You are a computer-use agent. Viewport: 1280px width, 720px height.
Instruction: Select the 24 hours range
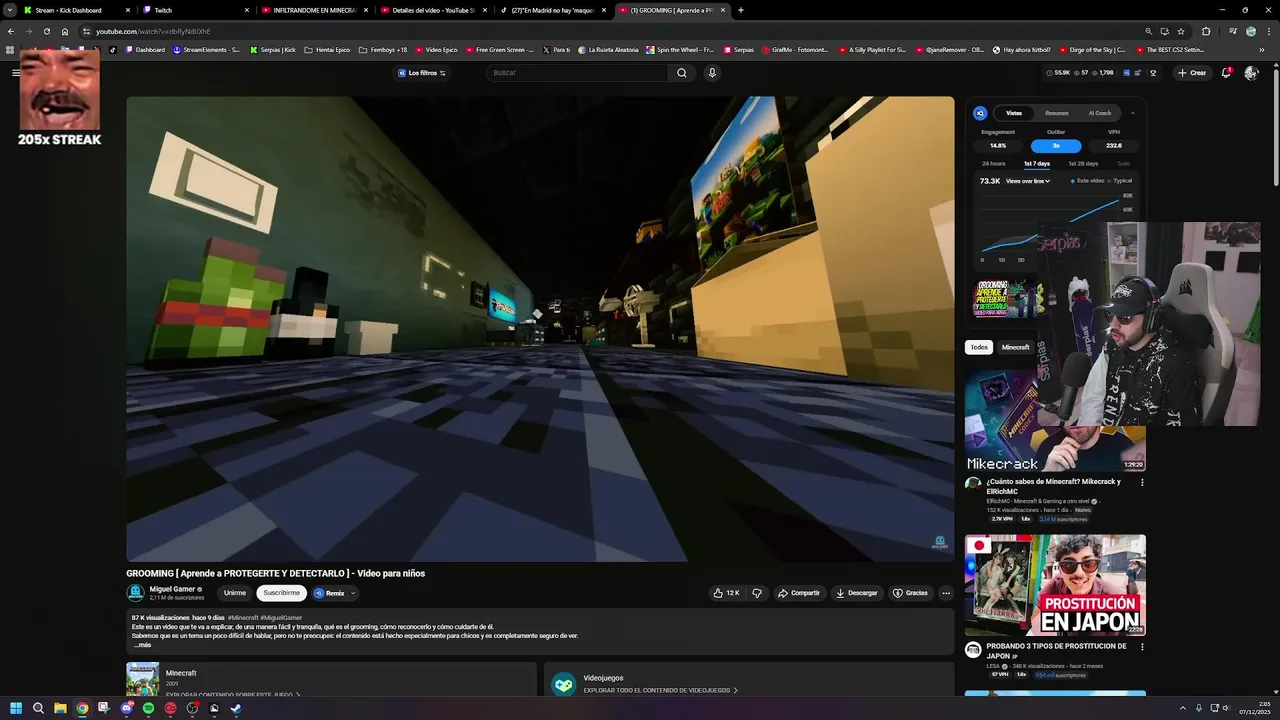coord(994,163)
